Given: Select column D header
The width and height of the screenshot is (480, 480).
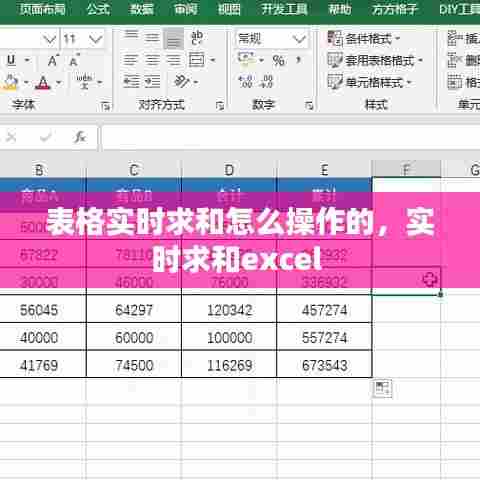Looking at the screenshot, I should click(x=229, y=170).
